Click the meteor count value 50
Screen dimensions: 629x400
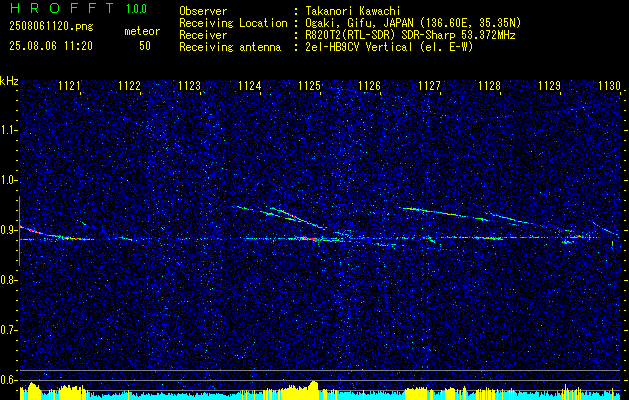pos(145,46)
